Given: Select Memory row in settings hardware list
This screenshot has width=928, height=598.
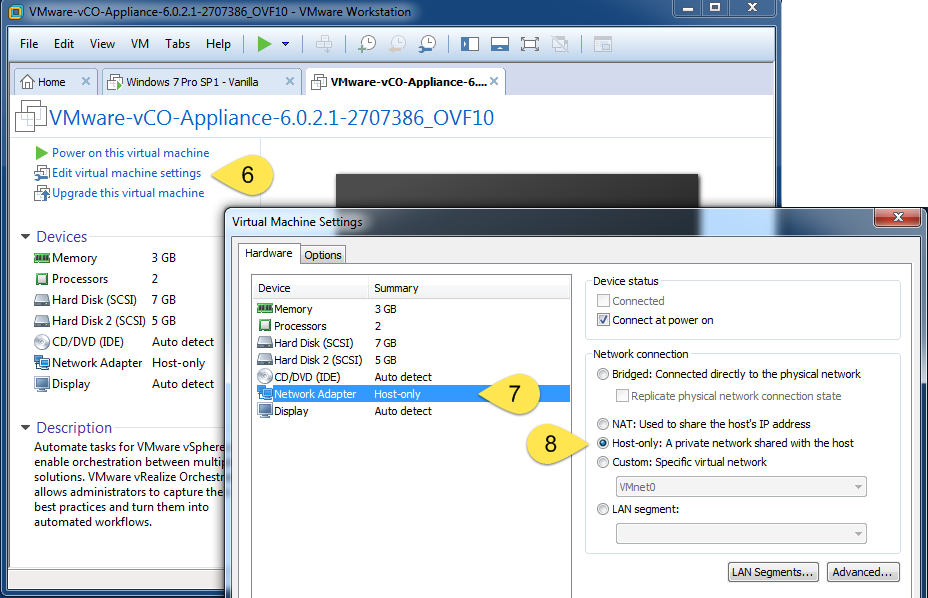Looking at the screenshot, I should pyautogui.click(x=412, y=309).
